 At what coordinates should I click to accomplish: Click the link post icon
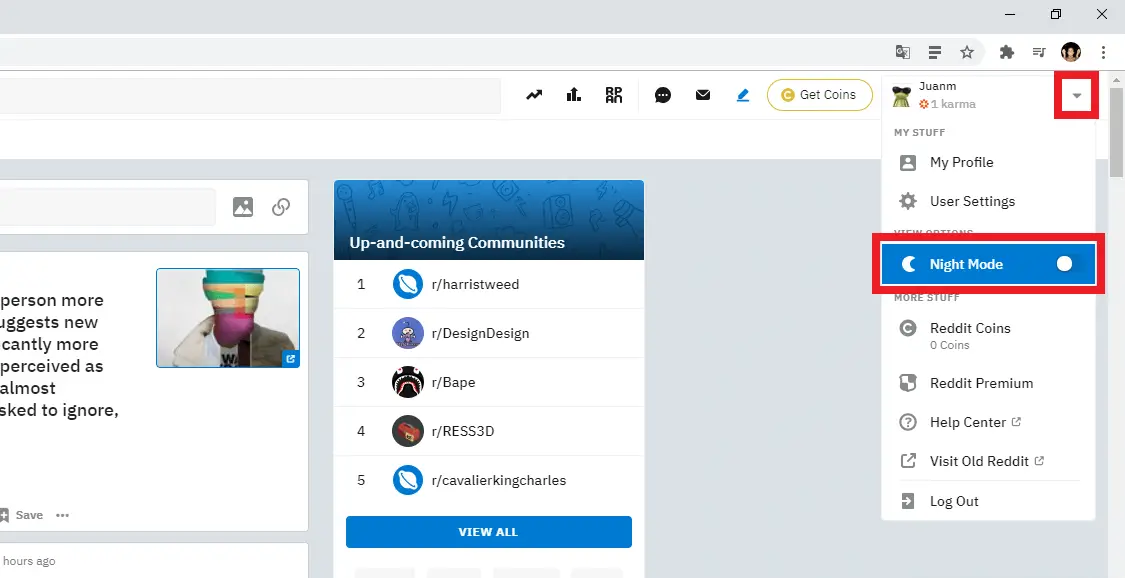pos(281,207)
